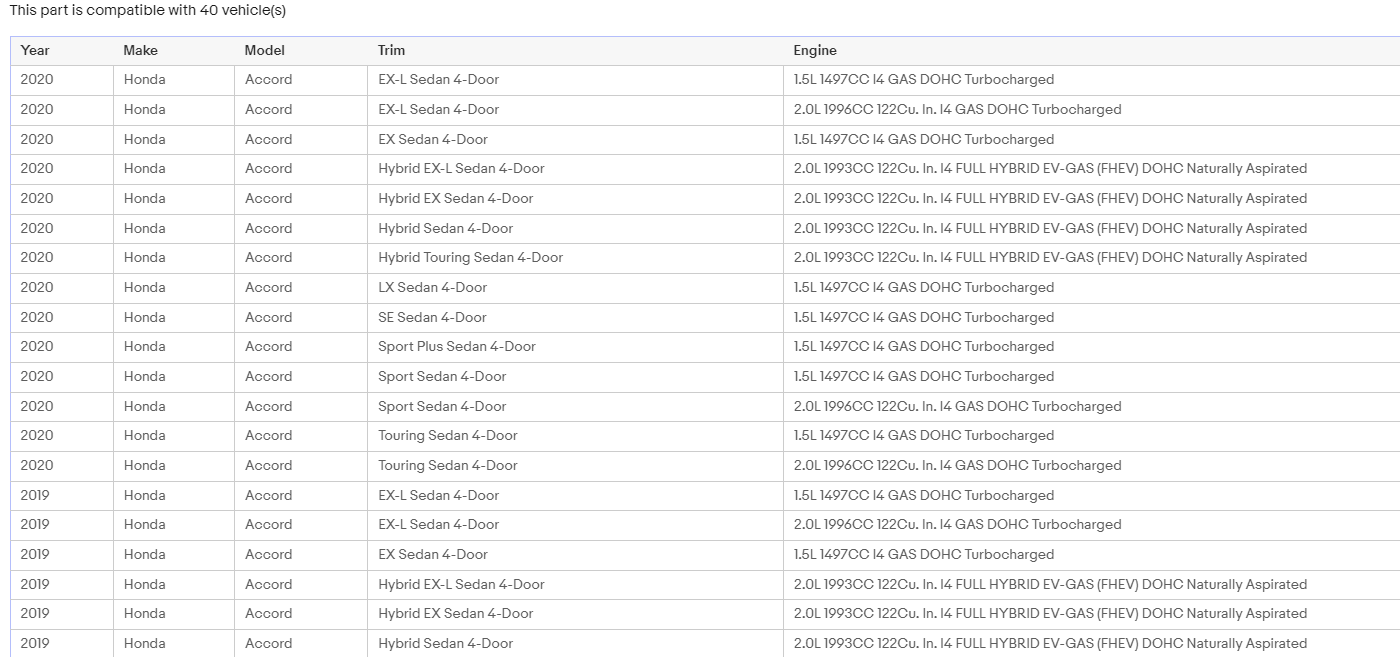1400x657 pixels.
Task: Select the "Accord" model cell in the Sport Plus row
Action: click(301, 347)
